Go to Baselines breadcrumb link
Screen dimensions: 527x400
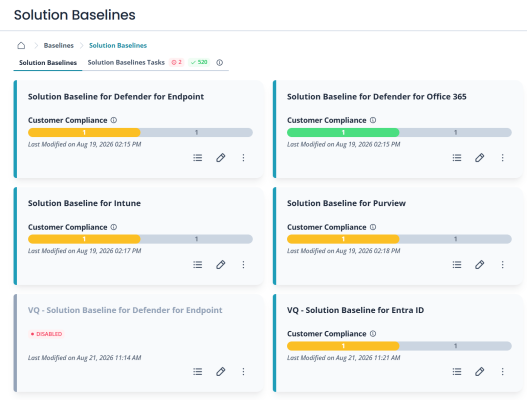coord(58,45)
